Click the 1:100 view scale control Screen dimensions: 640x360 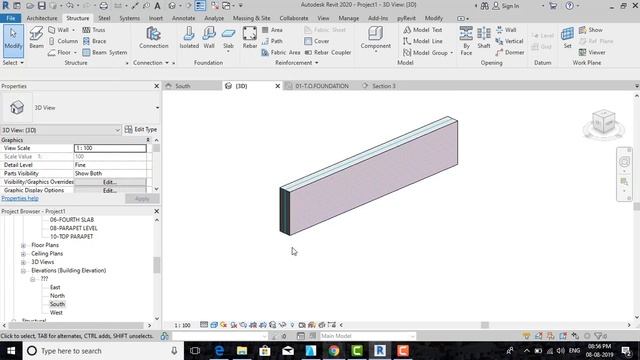[182, 325]
